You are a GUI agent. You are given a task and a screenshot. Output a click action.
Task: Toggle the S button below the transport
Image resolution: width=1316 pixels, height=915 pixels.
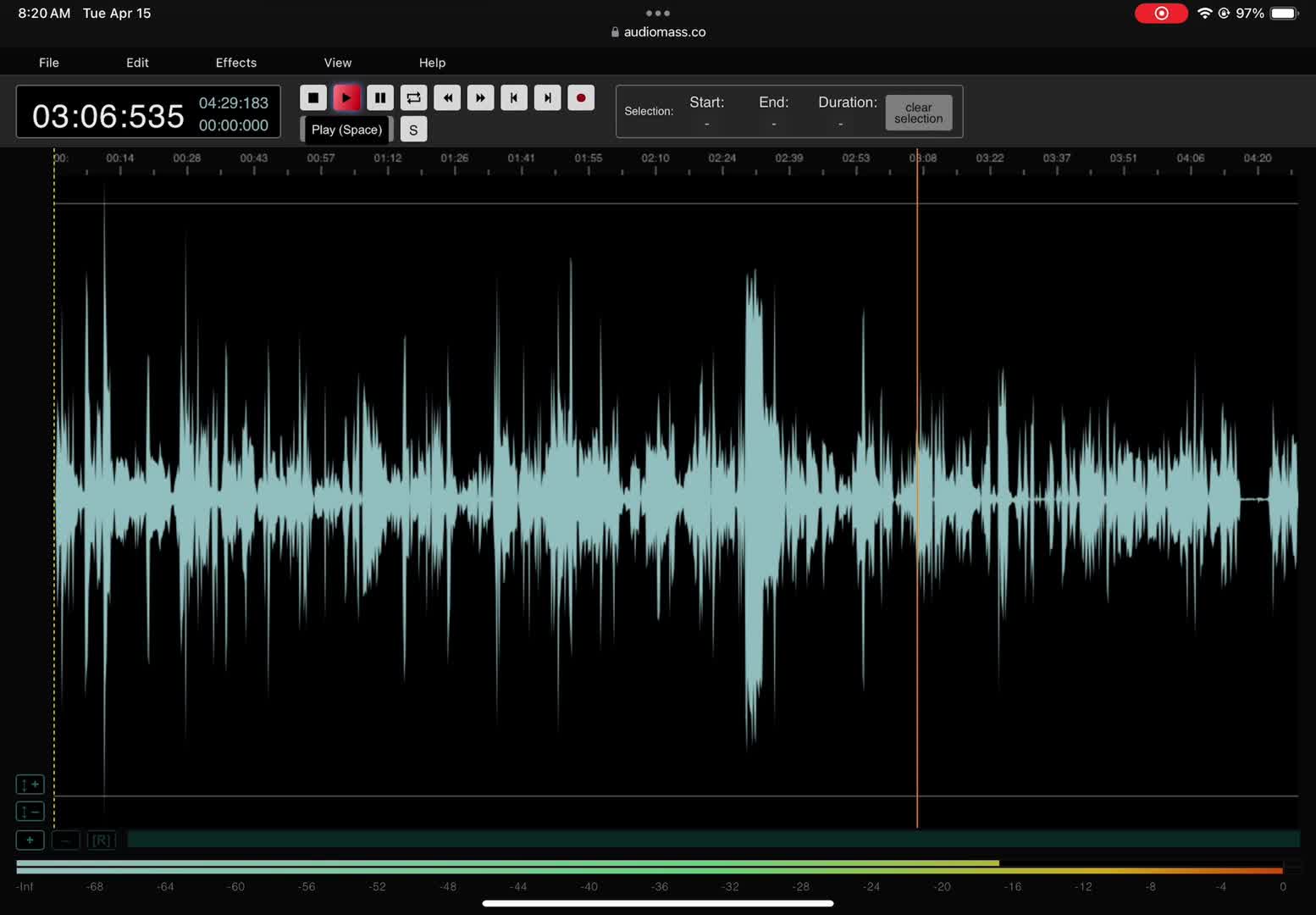(413, 130)
